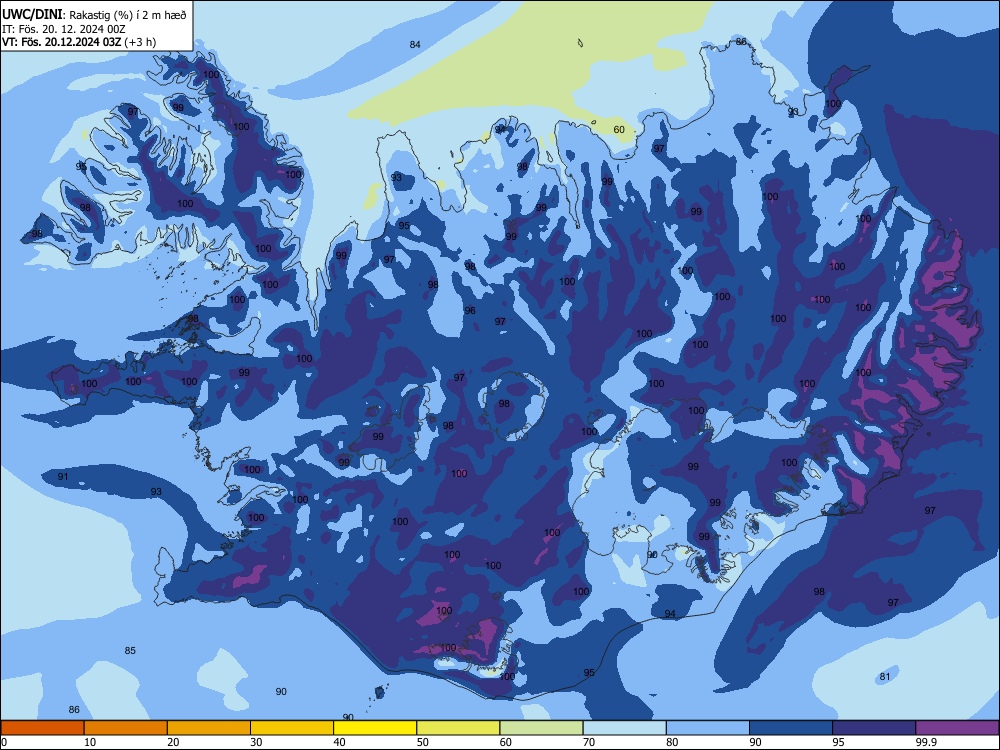Screen dimensions: 1000x750
Task: Click the 80–90 light blue legend swatch
Action: [708, 728]
